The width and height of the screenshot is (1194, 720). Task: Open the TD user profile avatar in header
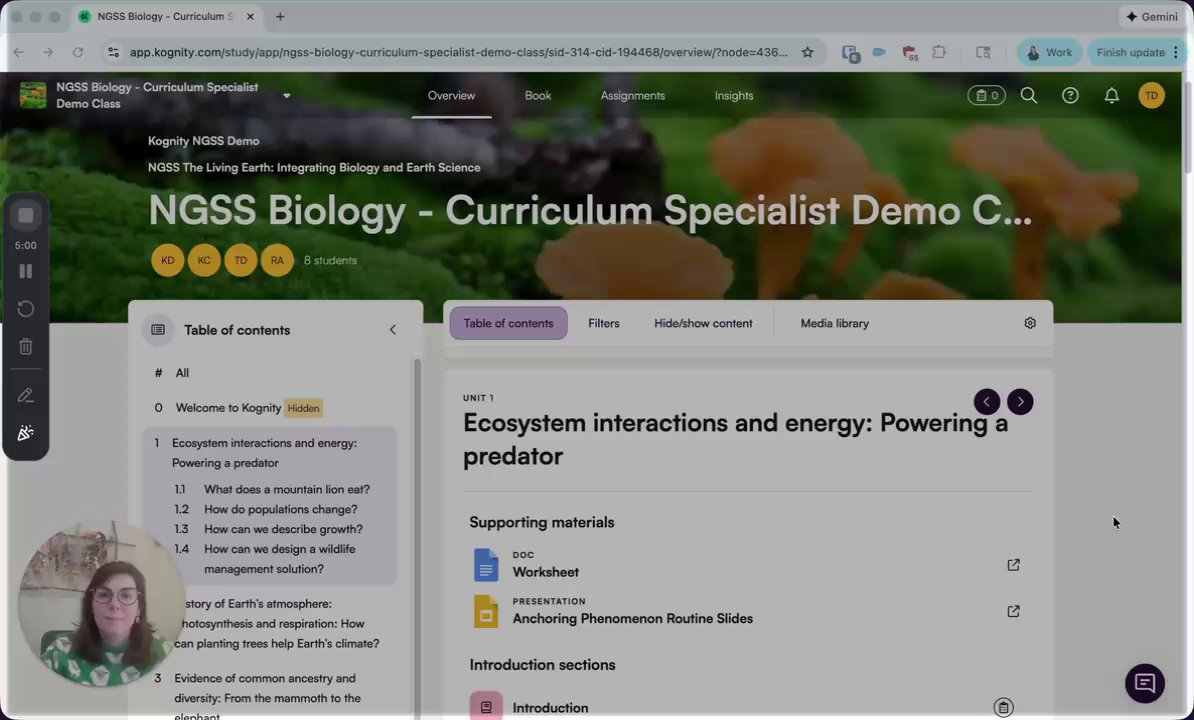1151,95
